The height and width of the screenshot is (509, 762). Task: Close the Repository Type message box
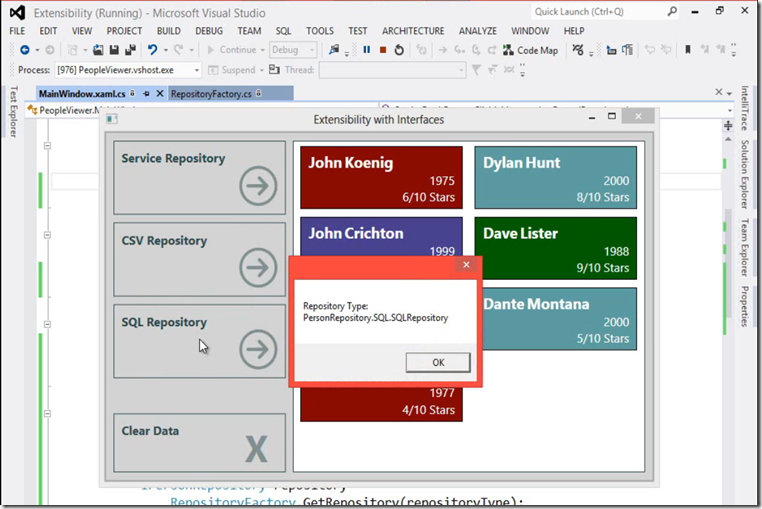click(x=466, y=264)
